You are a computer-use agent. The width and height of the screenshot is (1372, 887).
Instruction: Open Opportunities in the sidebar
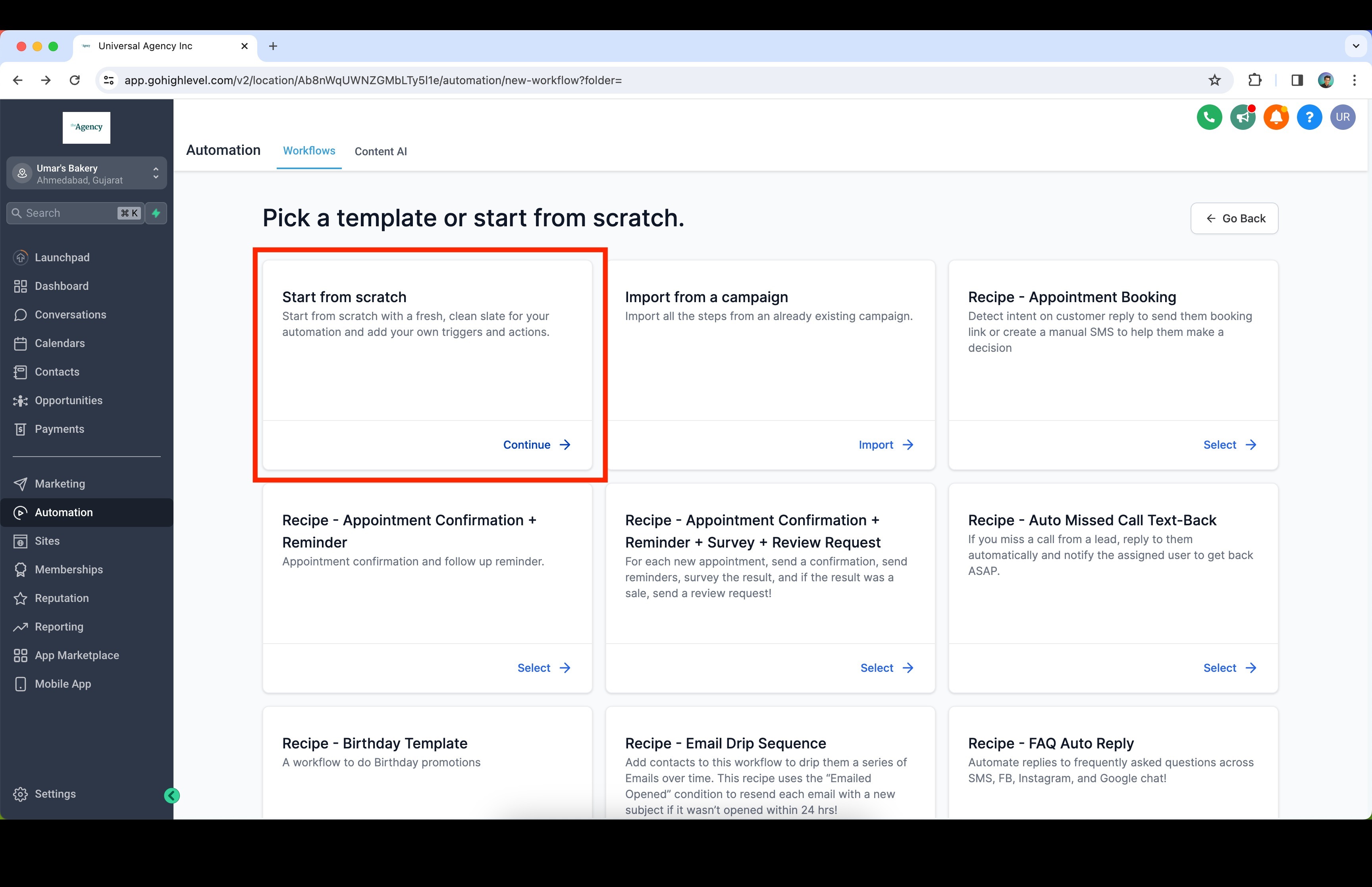[x=69, y=400]
